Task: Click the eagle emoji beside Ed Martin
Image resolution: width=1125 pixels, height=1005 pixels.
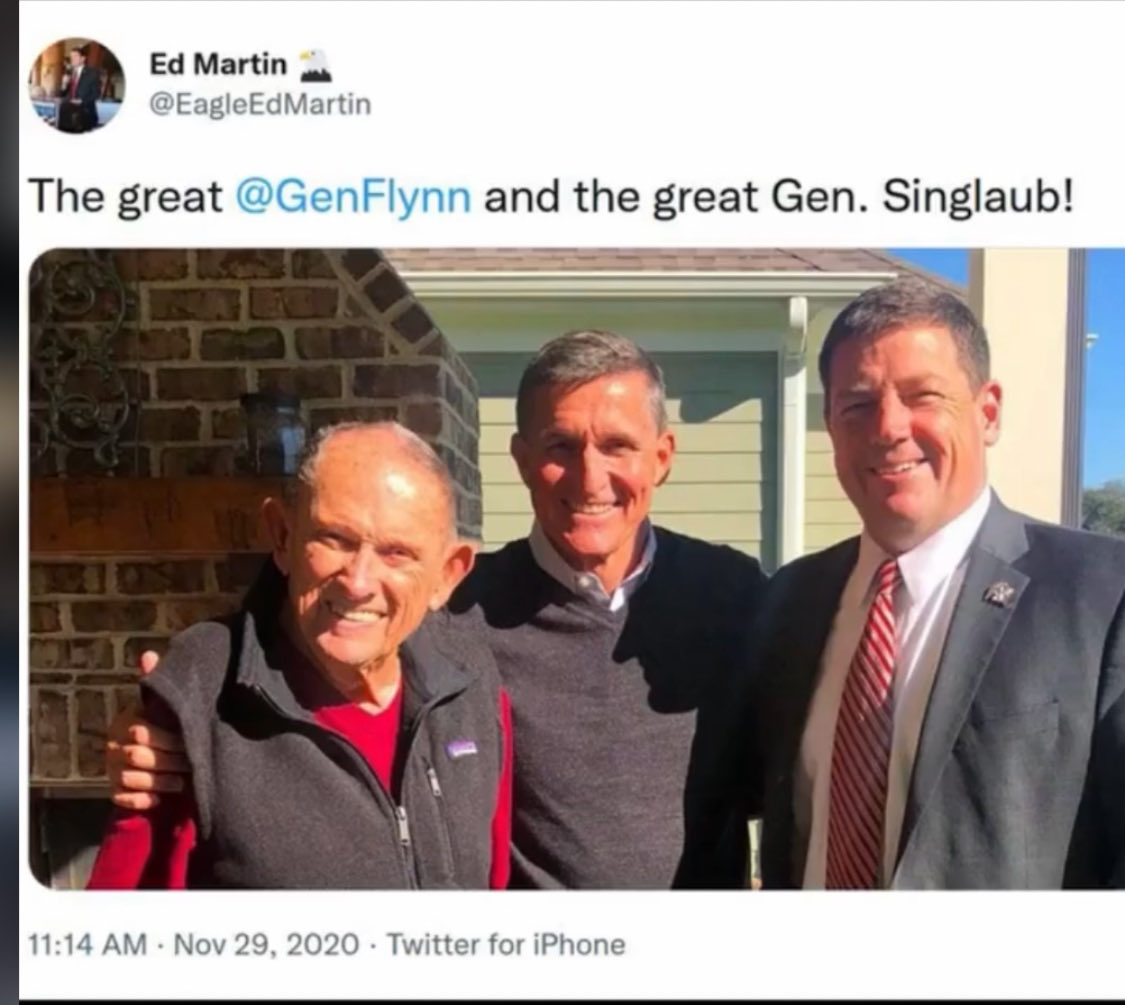Action: click(313, 65)
